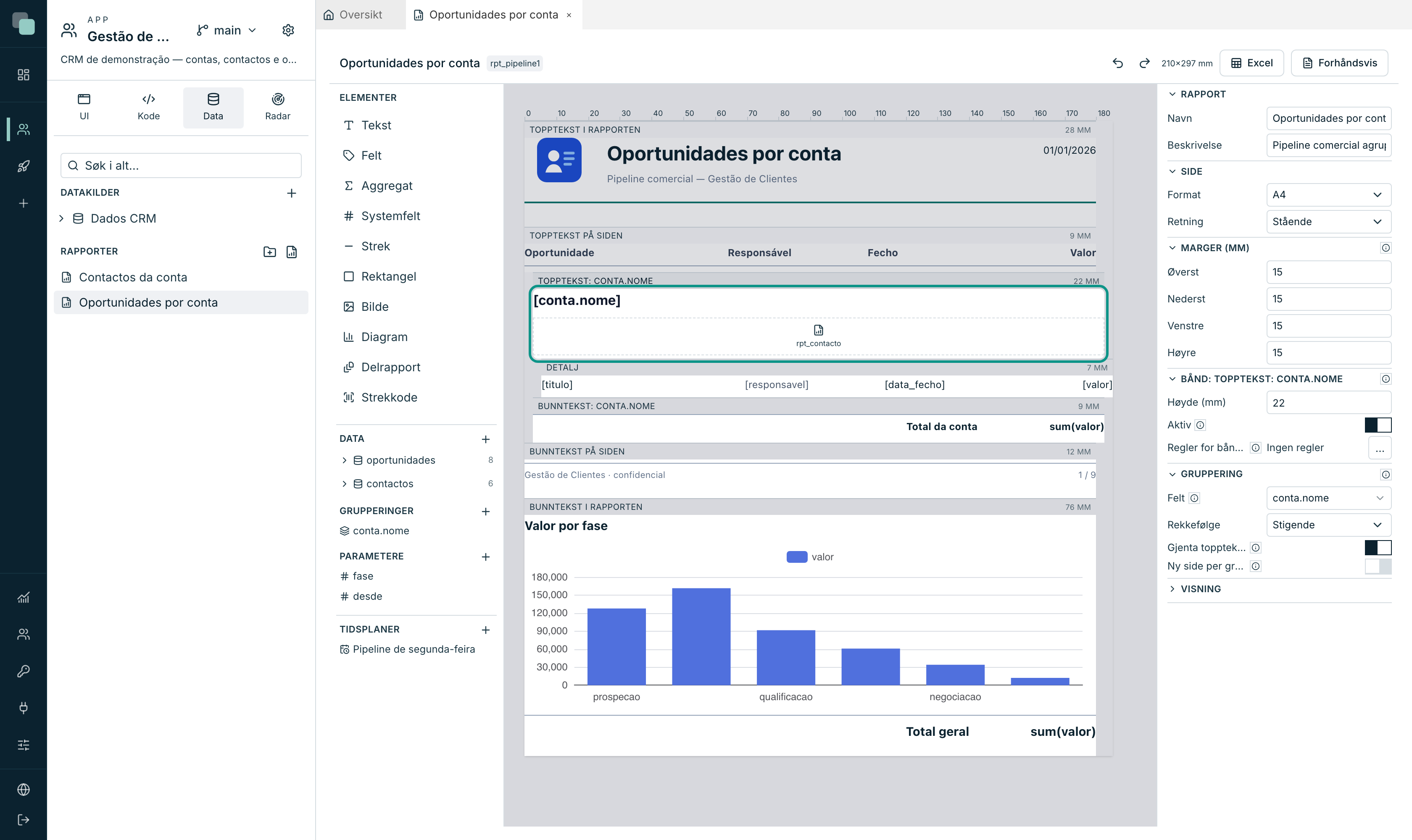Add a new report folder icon

[270, 252]
